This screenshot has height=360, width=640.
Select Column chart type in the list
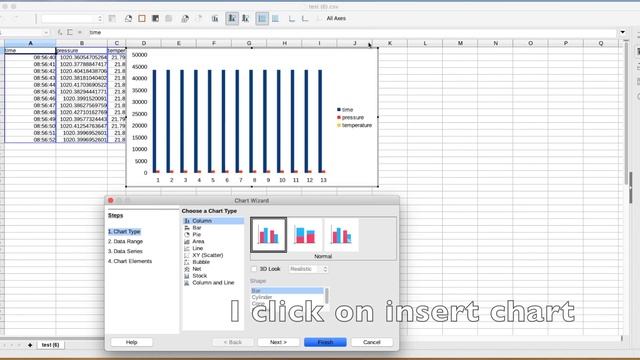pos(213,221)
